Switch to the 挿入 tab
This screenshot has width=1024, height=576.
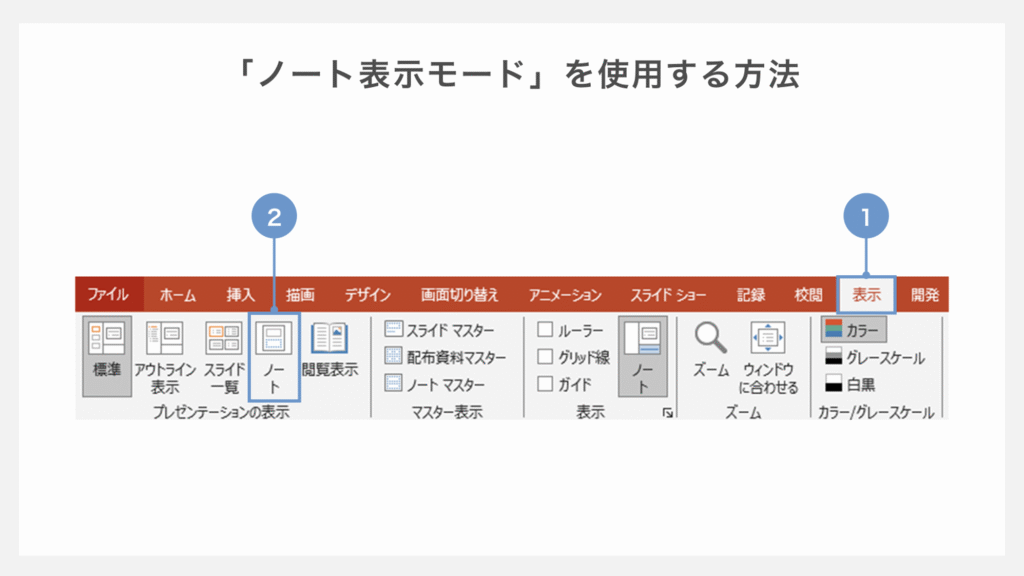240,295
